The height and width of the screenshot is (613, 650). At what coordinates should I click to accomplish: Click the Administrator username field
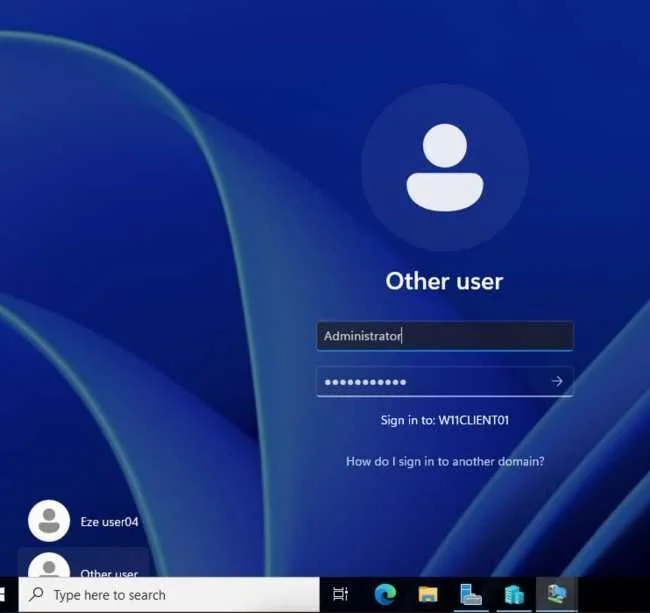[444, 337]
